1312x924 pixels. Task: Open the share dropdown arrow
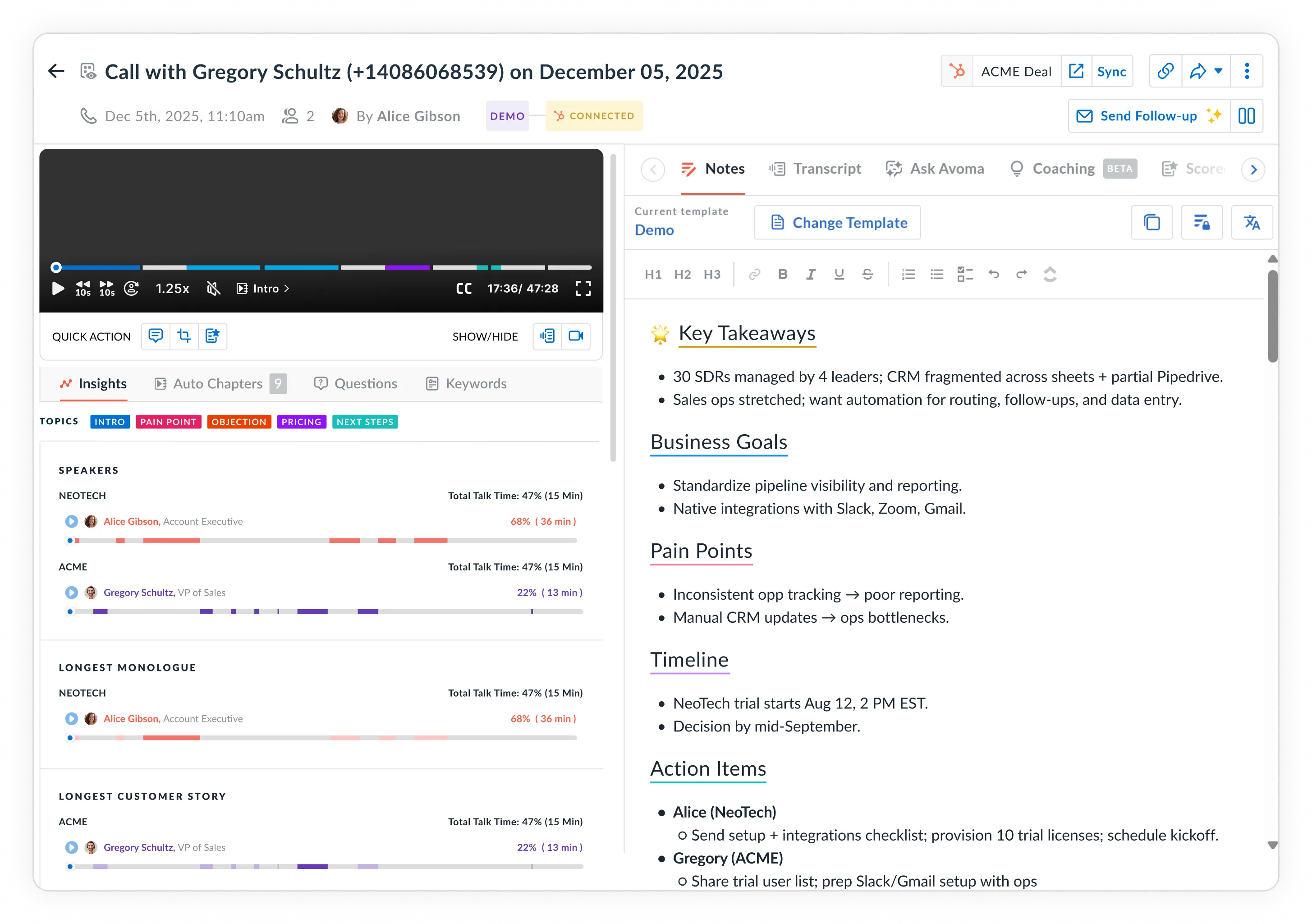1218,71
